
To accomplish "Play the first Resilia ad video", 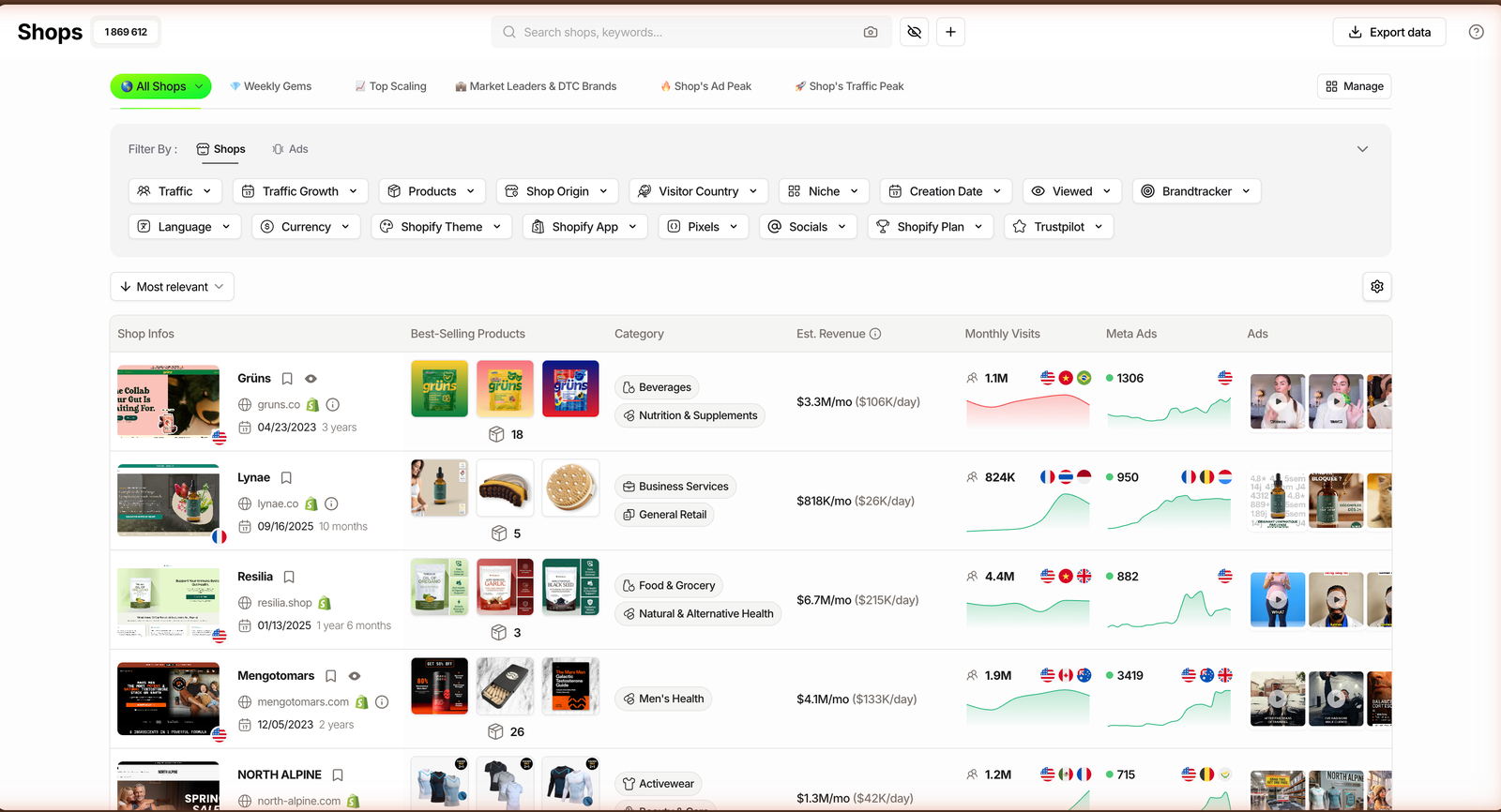I will tap(1278, 599).
